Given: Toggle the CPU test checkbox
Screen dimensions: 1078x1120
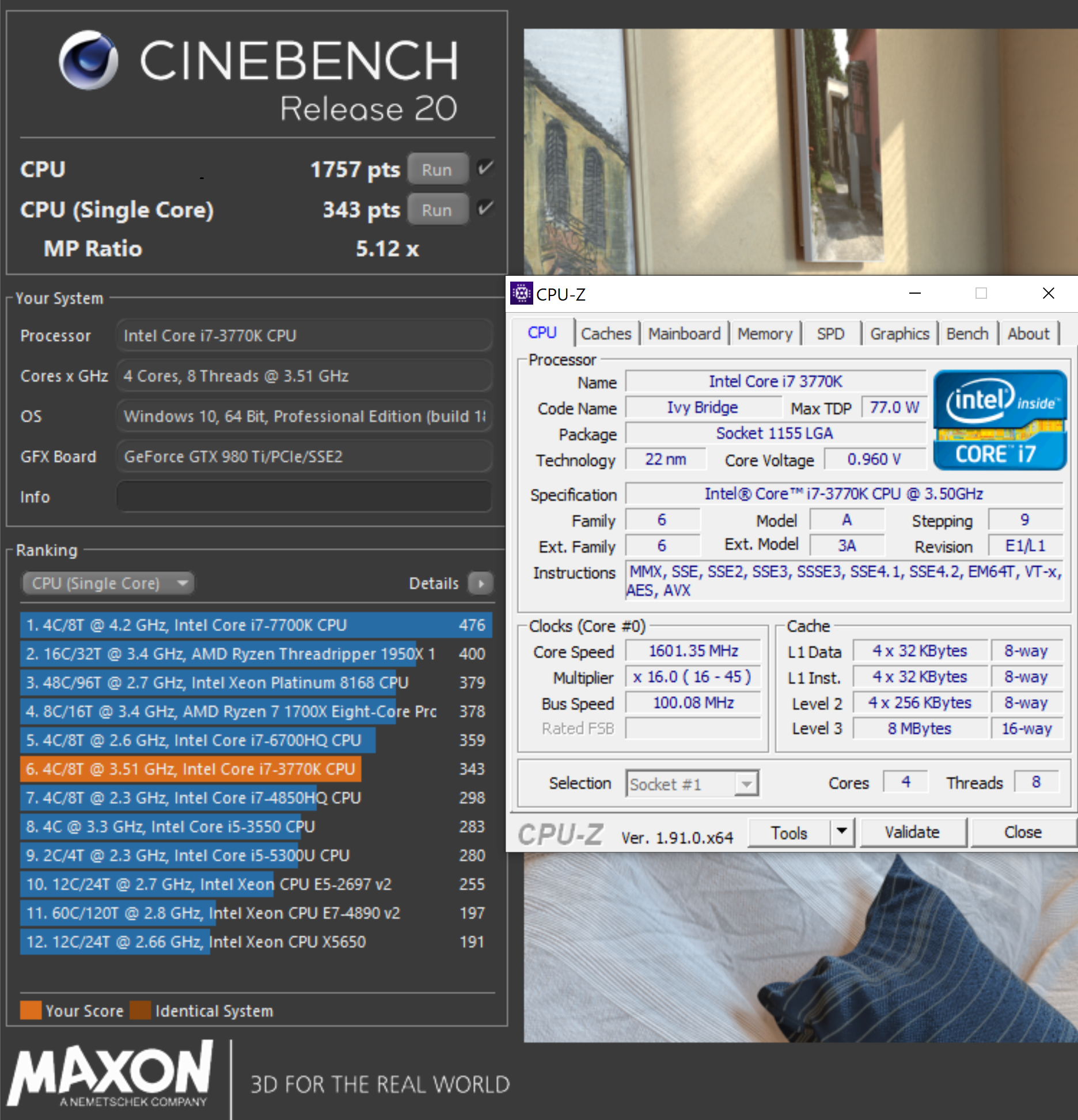Looking at the screenshot, I should point(485,169).
